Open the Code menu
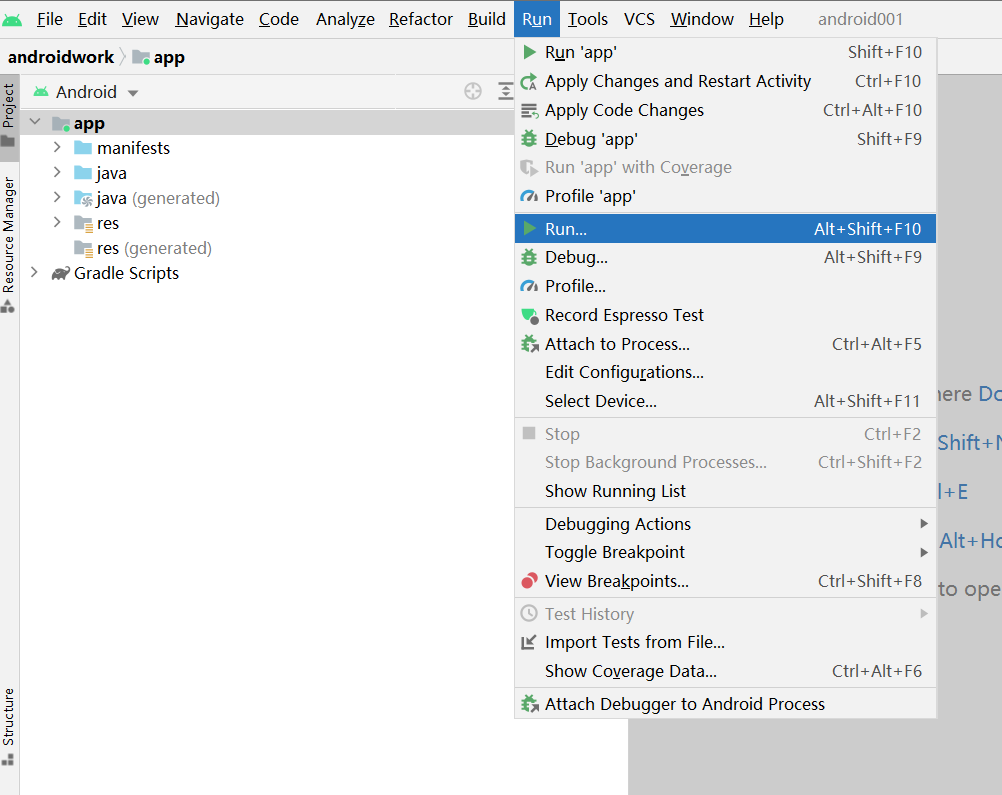 click(279, 19)
